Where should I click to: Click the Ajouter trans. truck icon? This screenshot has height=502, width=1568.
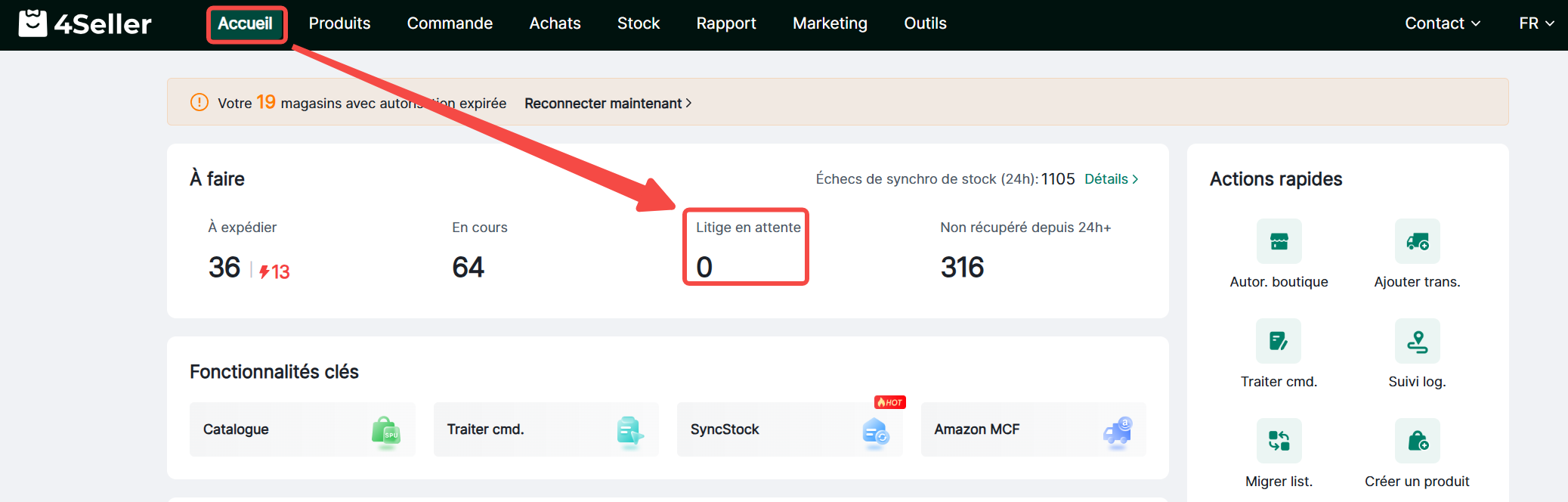tap(1417, 241)
